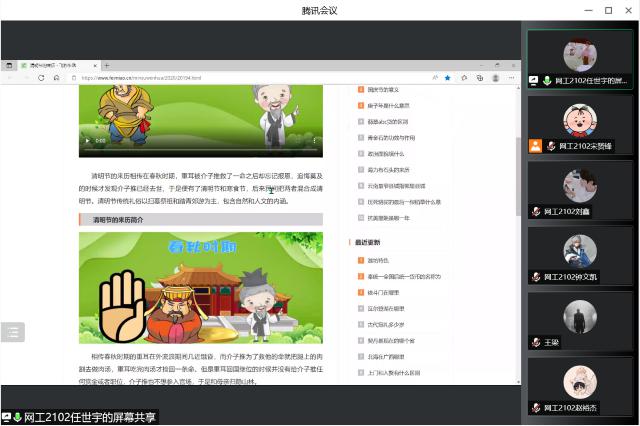Select the 网工2102赵柏杰 participant avatar
Screen dimensions: 640x426
coord(580,382)
